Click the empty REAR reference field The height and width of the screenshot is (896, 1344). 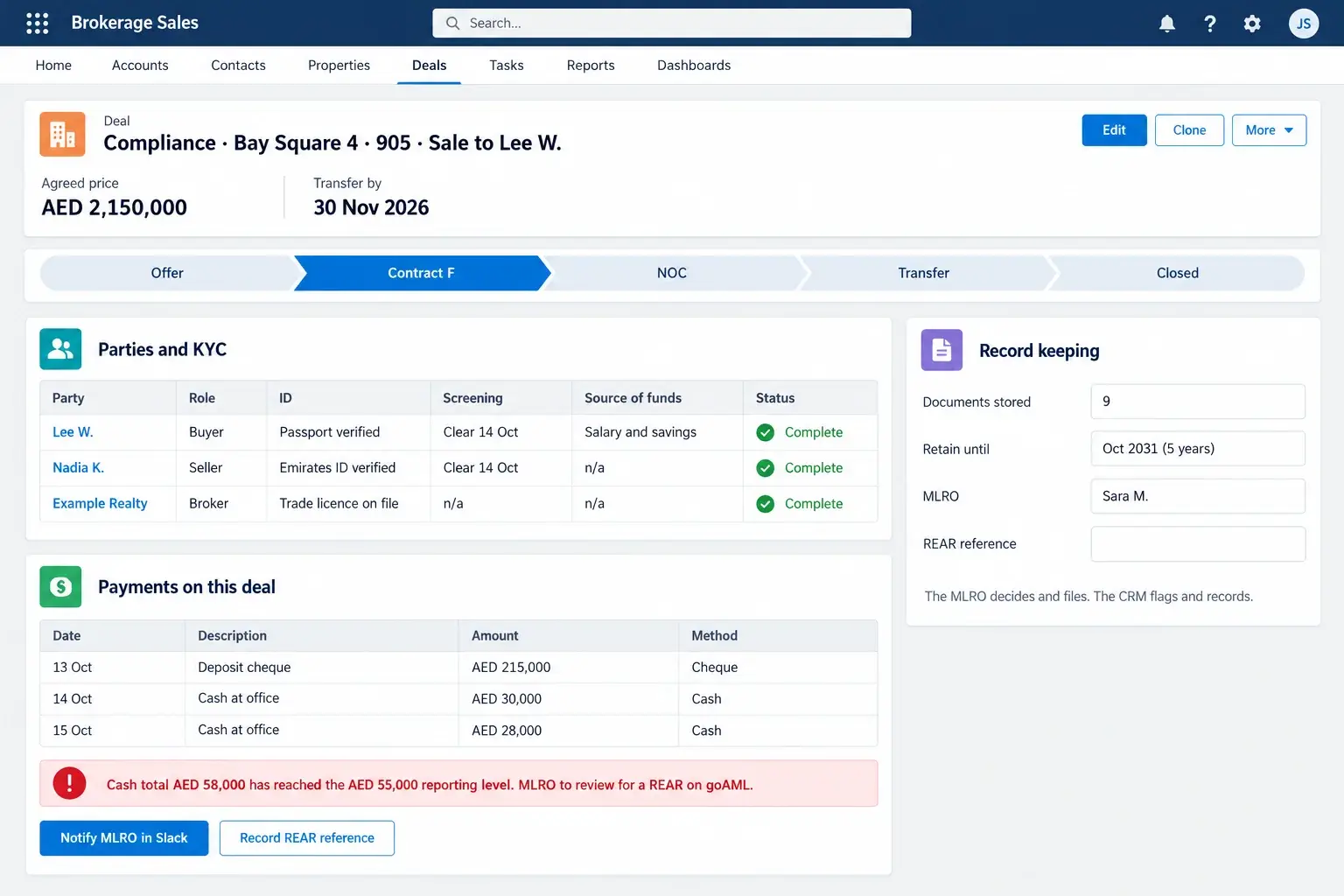(x=1198, y=544)
